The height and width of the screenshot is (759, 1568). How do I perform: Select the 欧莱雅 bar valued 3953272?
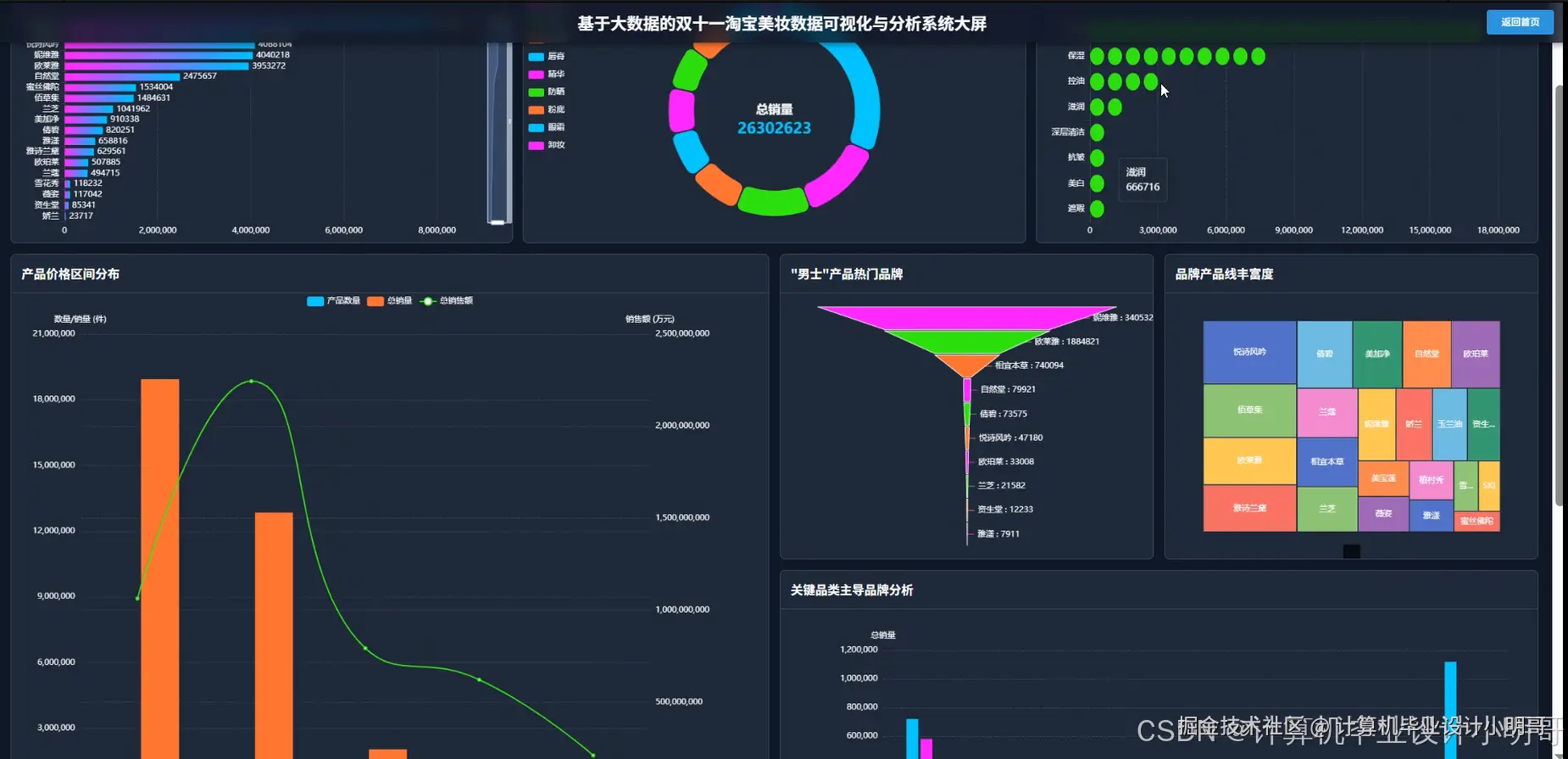coord(157,65)
